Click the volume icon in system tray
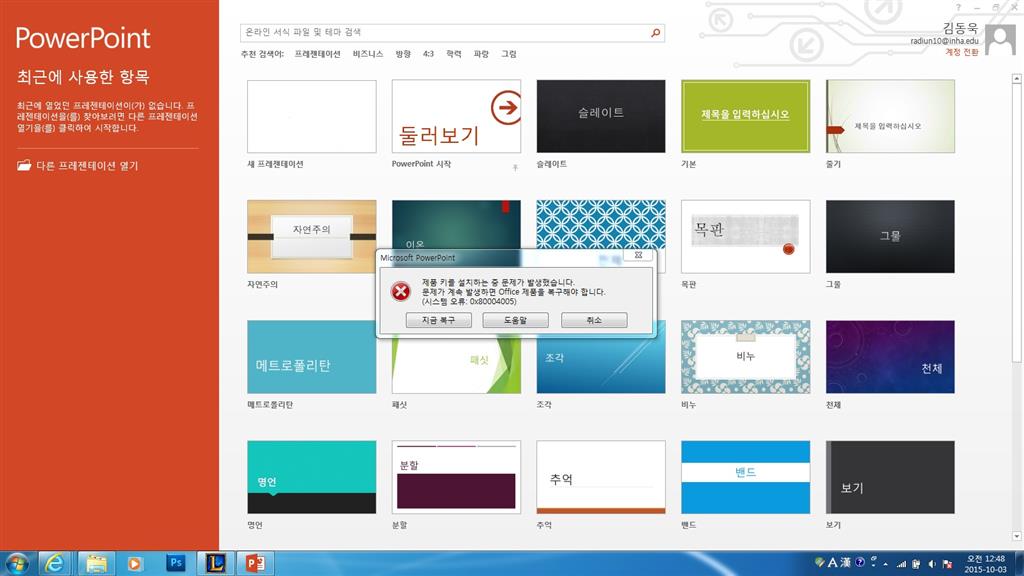This screenshot has height=576, width=1024. [x=932, y=564]
